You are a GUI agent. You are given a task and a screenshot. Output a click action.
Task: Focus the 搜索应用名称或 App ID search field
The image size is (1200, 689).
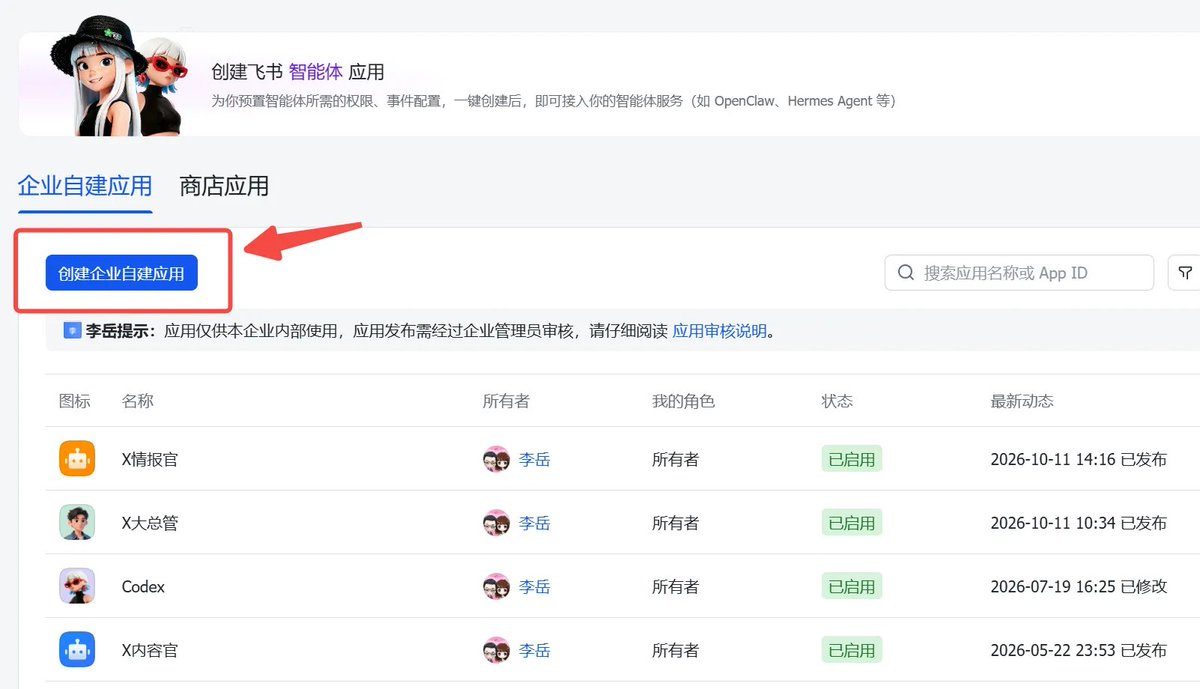pos(1020,273)
